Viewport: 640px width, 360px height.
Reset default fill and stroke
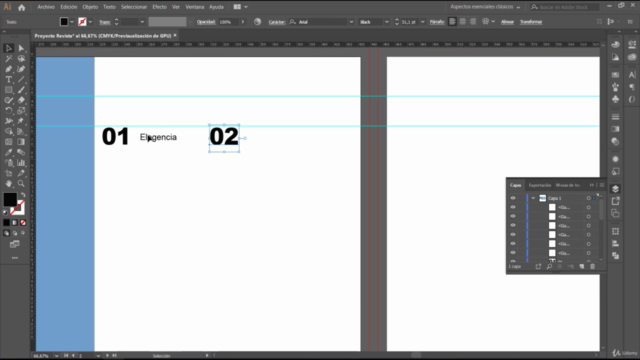point(6,212)
